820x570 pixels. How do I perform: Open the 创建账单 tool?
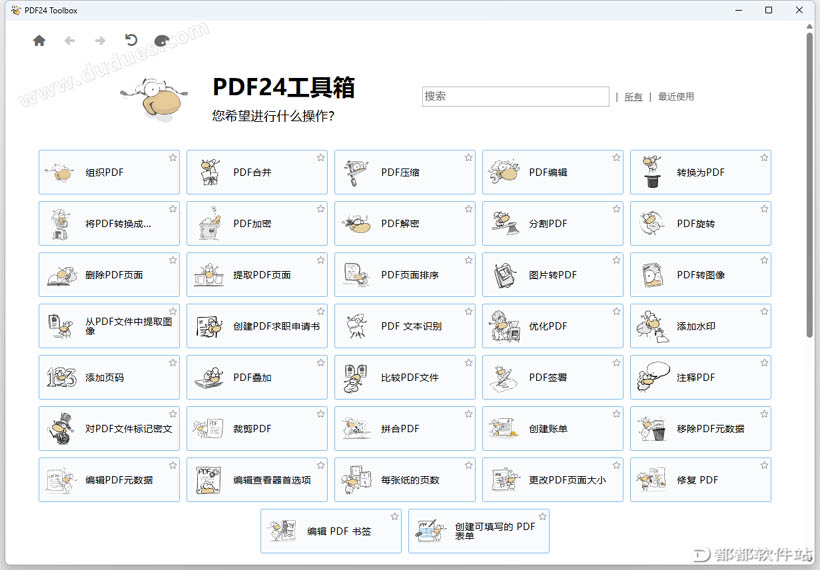point(553,428)
